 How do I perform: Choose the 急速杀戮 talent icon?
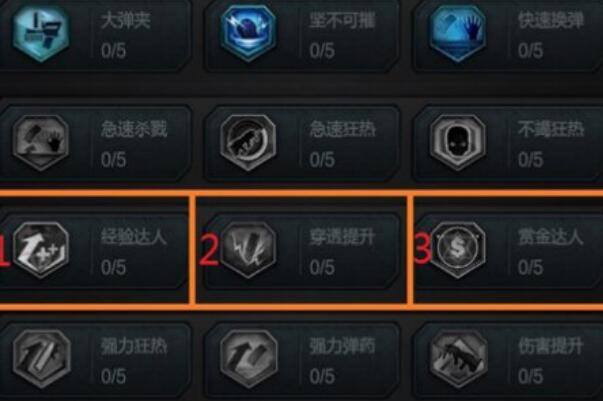[x=41, y=142]
